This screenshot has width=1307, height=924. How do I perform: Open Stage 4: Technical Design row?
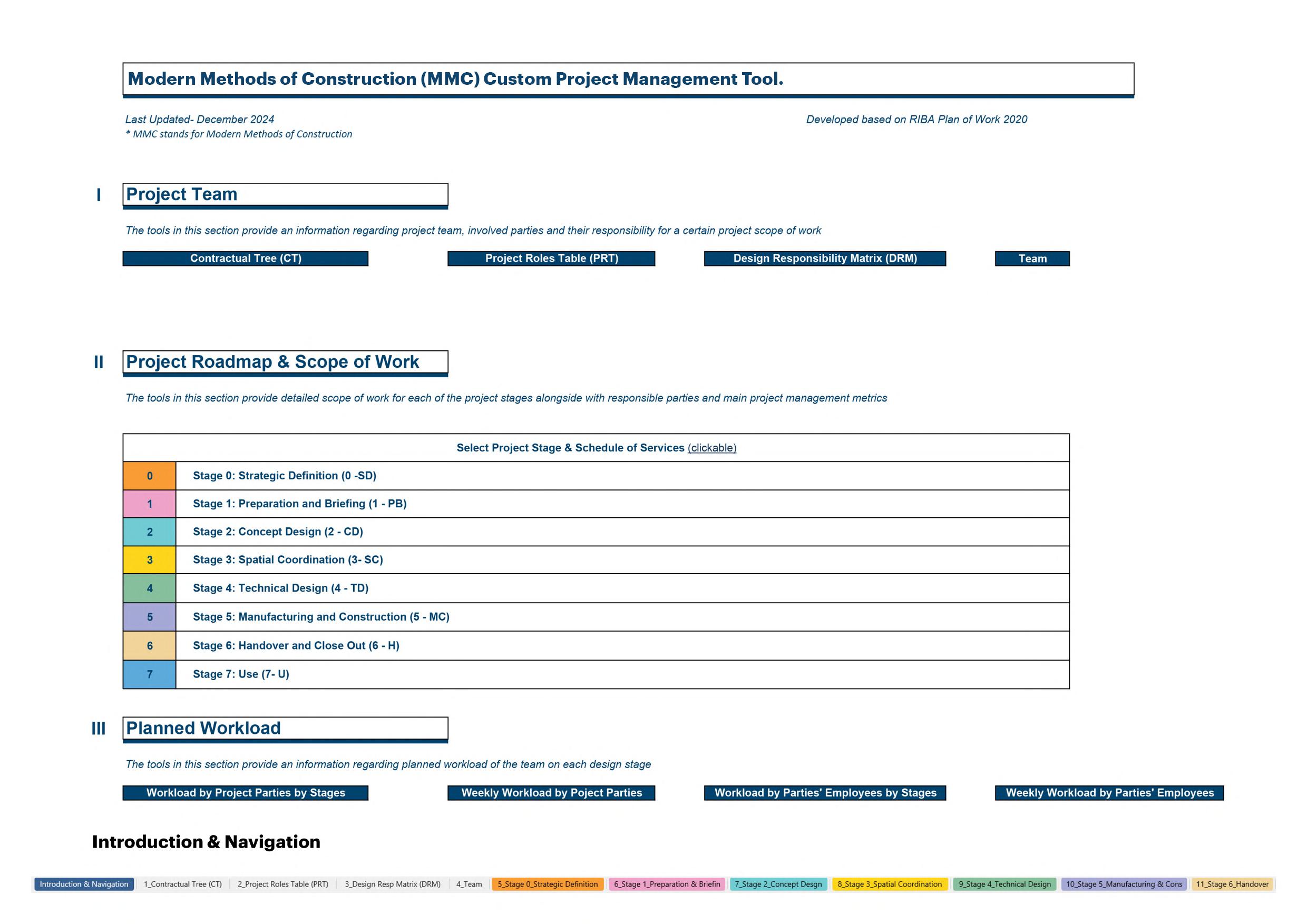[x=280, y=588]
